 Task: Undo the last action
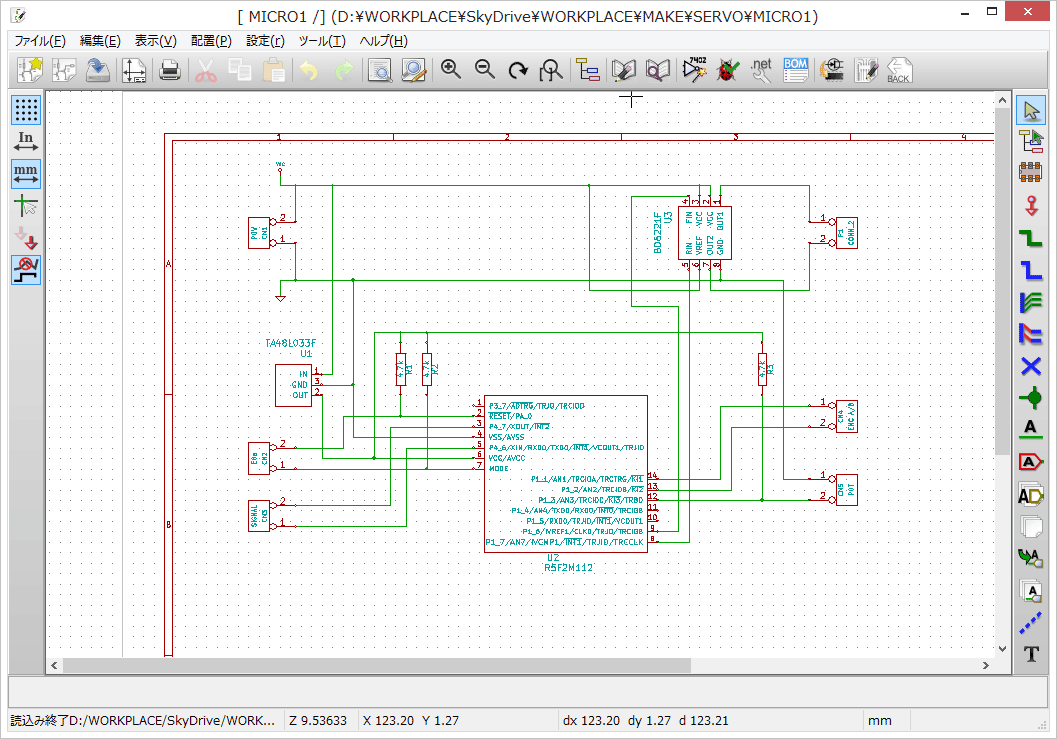tap(309, 70)
